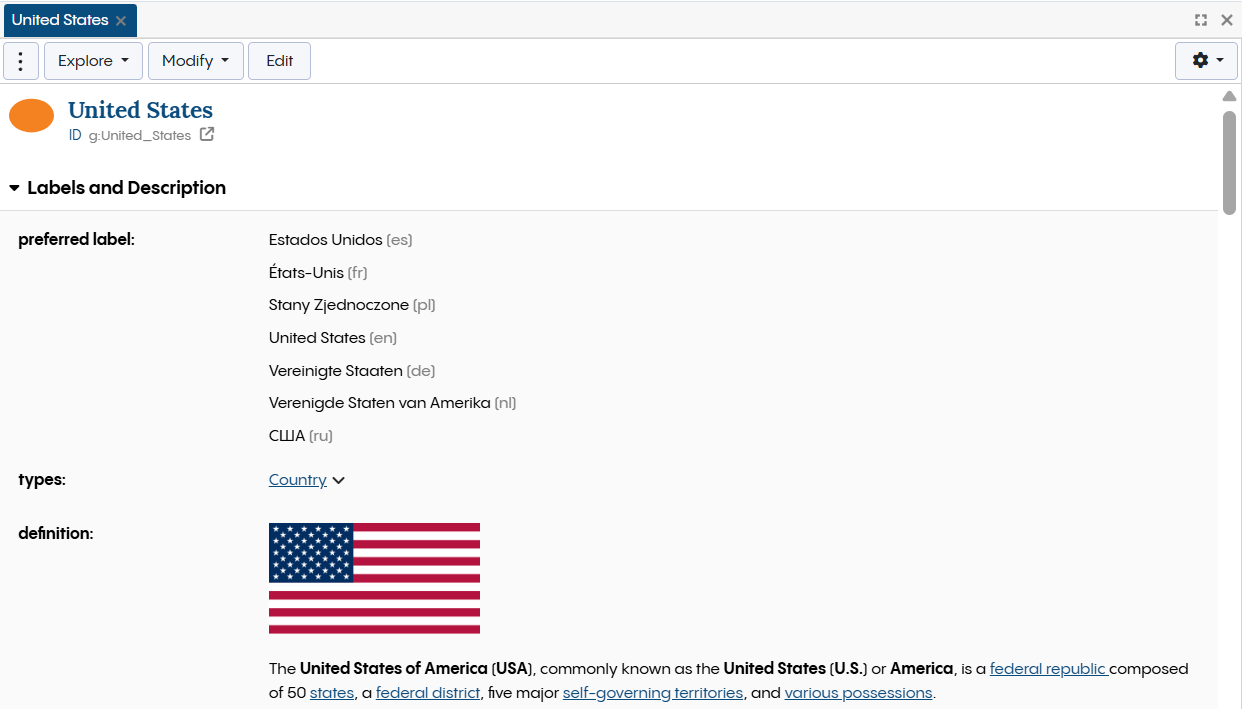Click the definition field name

point(56,534)
